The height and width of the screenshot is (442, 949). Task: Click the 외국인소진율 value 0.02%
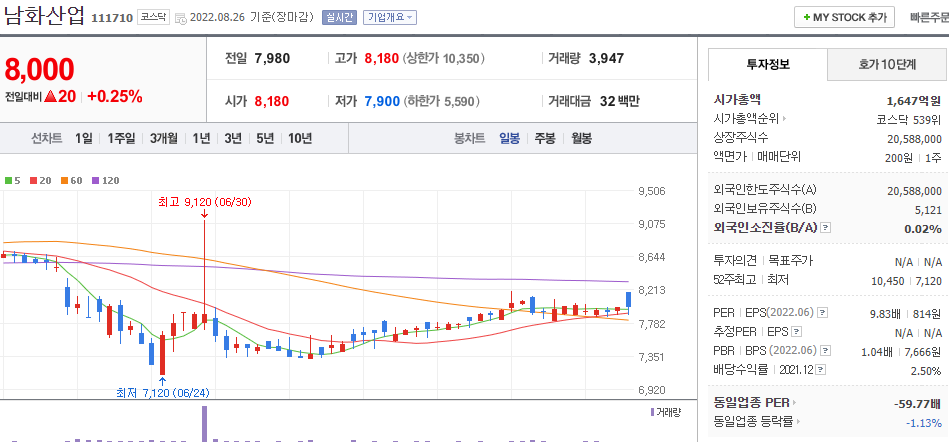tap(923, 229)
